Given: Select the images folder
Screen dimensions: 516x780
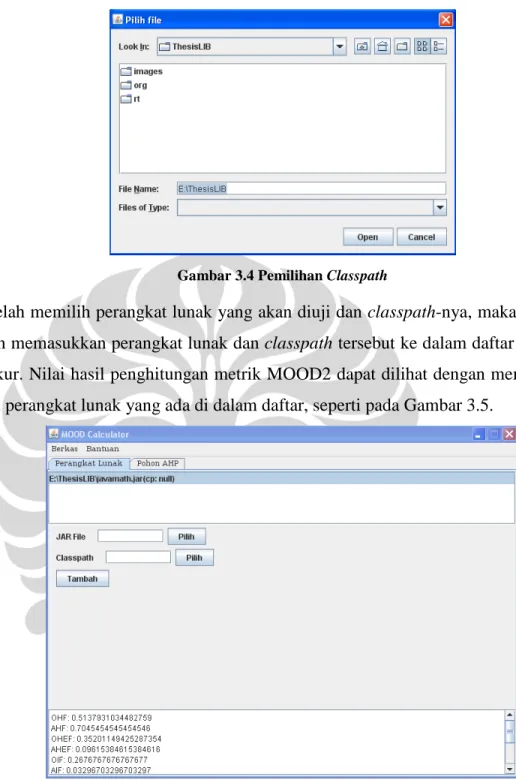Looking at the screenshot, I should coord(142,72).
